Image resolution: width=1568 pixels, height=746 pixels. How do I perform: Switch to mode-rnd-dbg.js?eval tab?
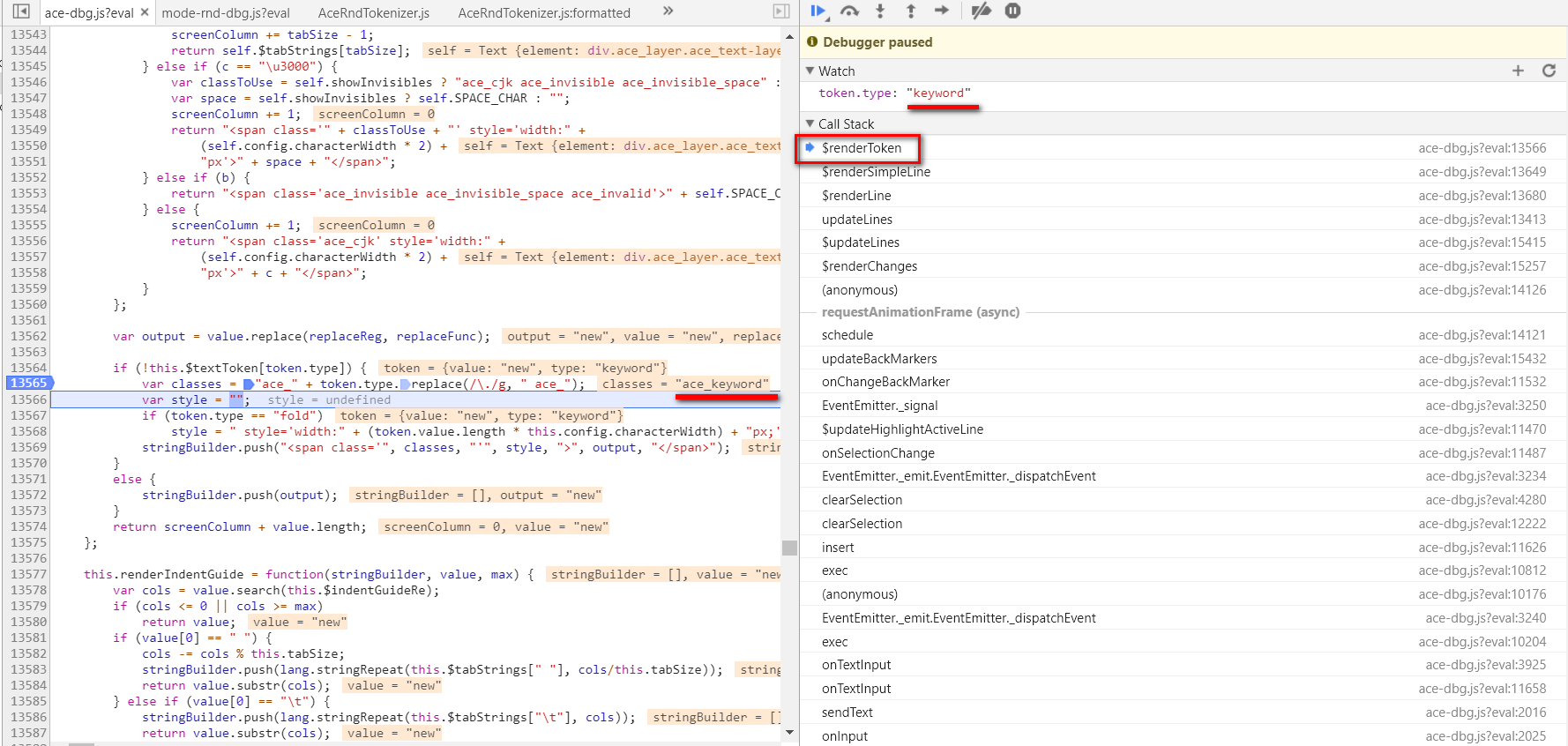pyautogui.click(x=226, y=12)
